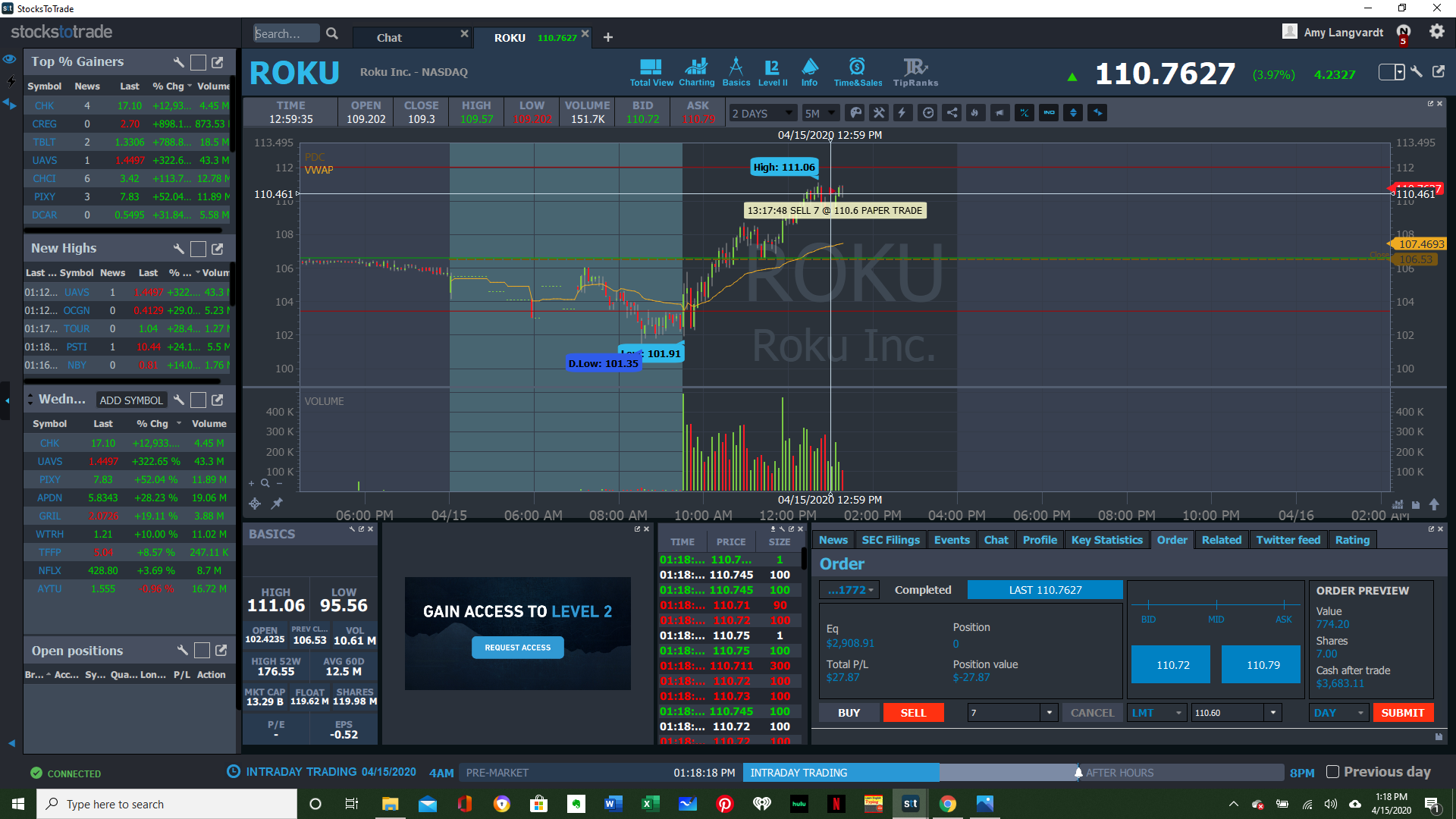Switch to the Key Statistics tab
The width and height of the screenshot is (1456, 819).
(x=1106, y=540)
